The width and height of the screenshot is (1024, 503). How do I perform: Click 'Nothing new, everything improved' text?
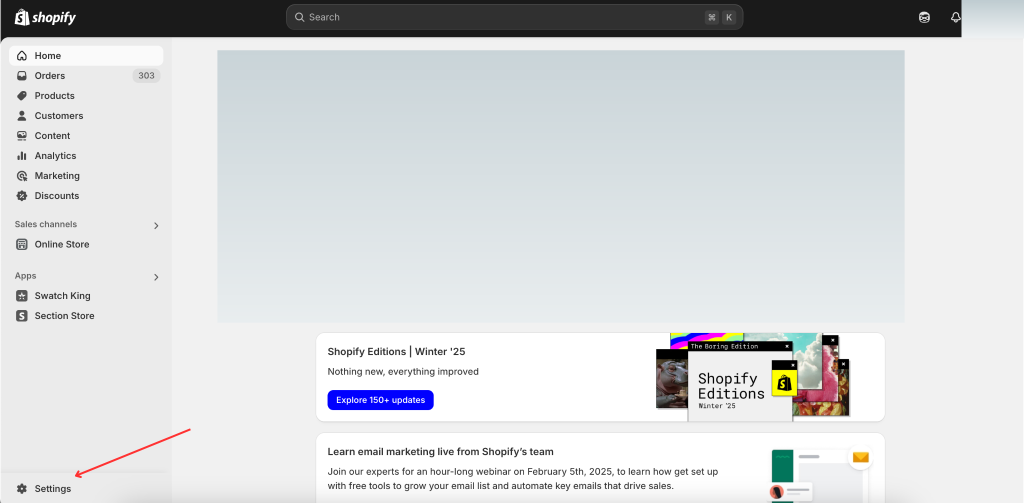coord(403,372)
